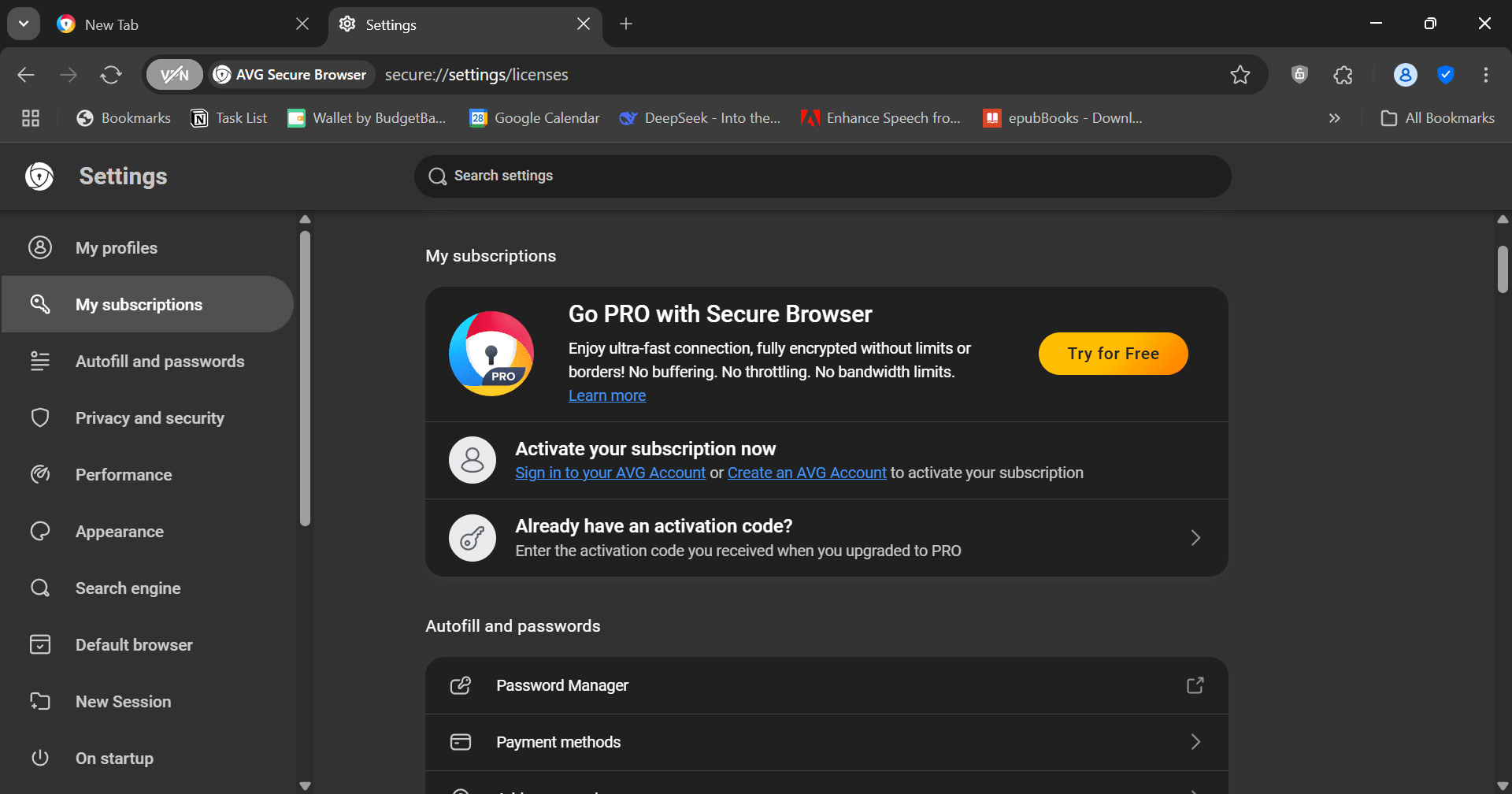Open the Task List bookmark
The width and height of the screenshot is (1512, 794).
(229, 118)
